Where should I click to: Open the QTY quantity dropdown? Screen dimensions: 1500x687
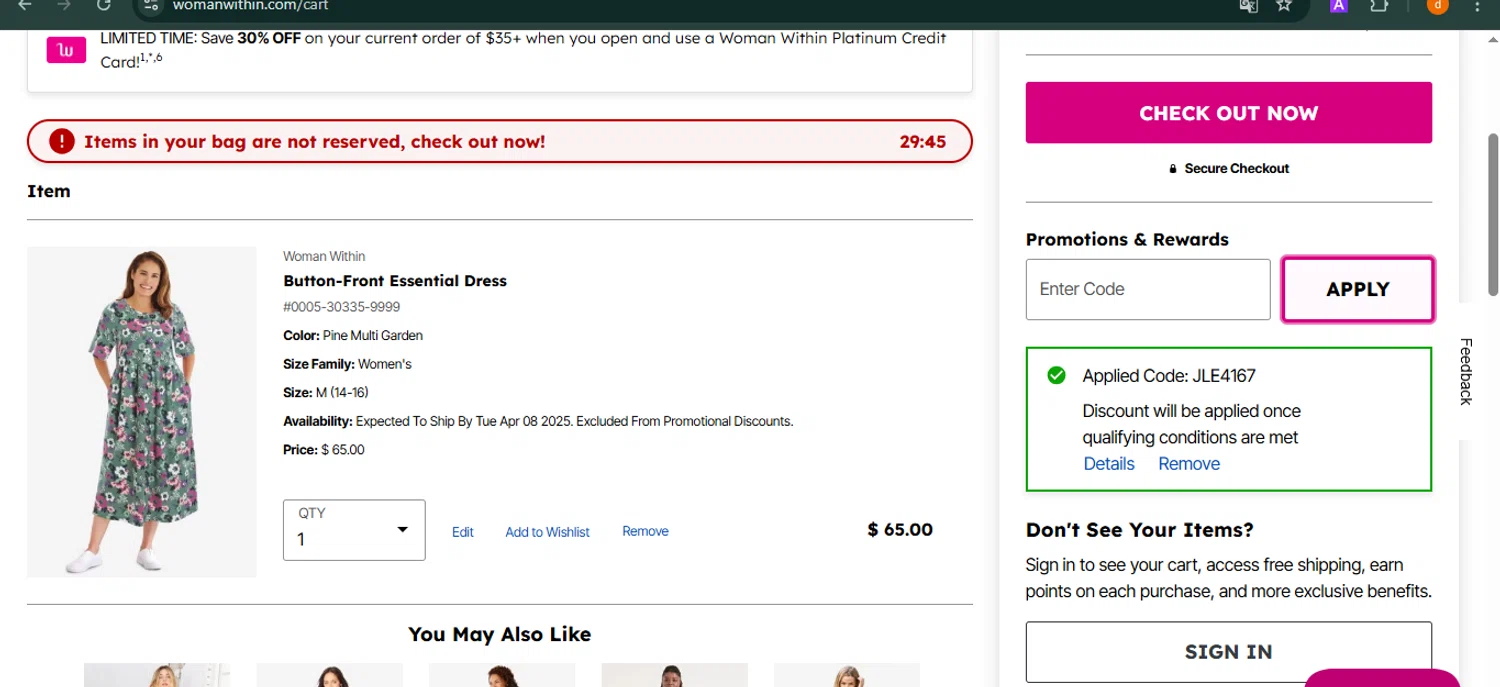354,530
